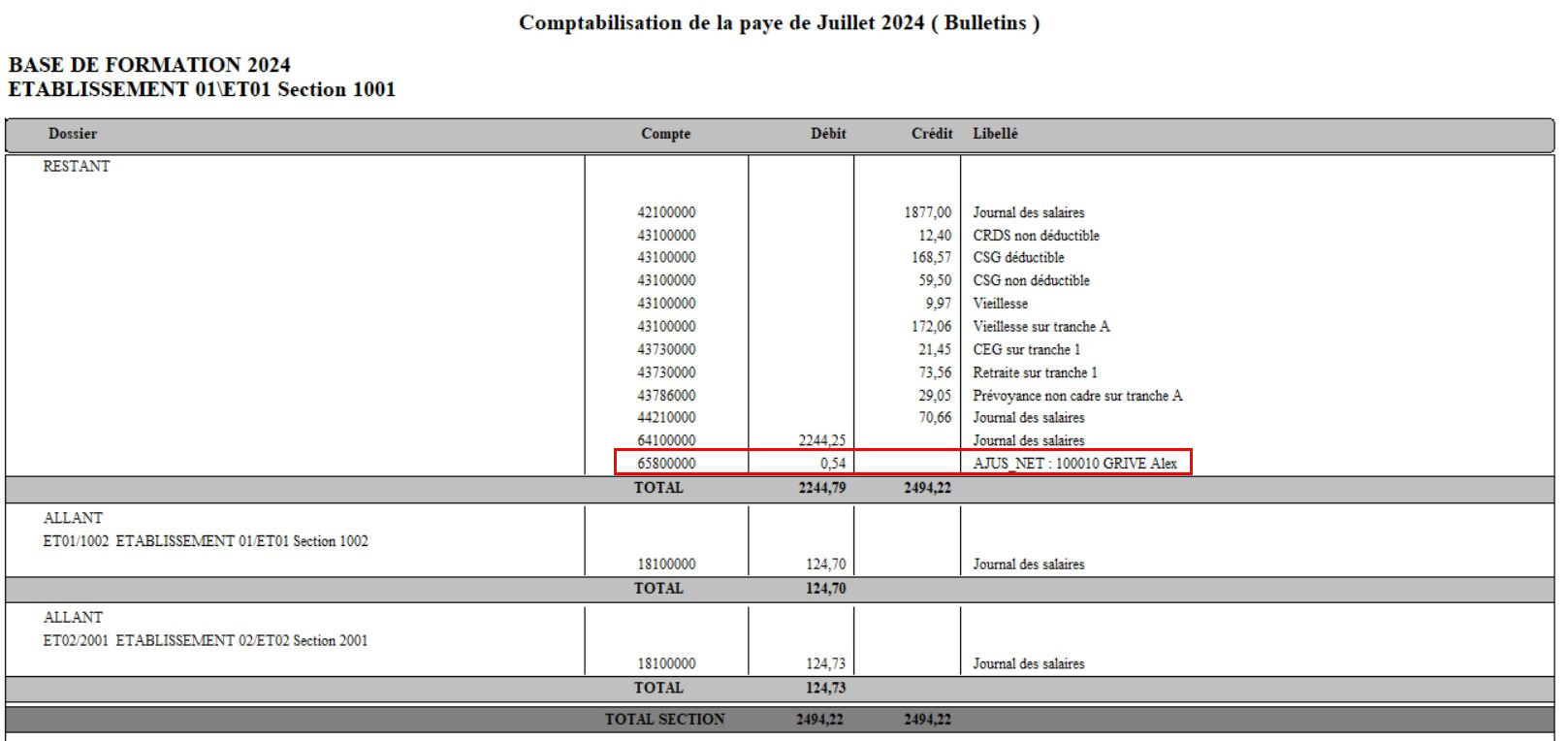The width and height of the screenshot is (1568, 741).
Task: Click credit amount 1877,00
Action: coord(928,212)
